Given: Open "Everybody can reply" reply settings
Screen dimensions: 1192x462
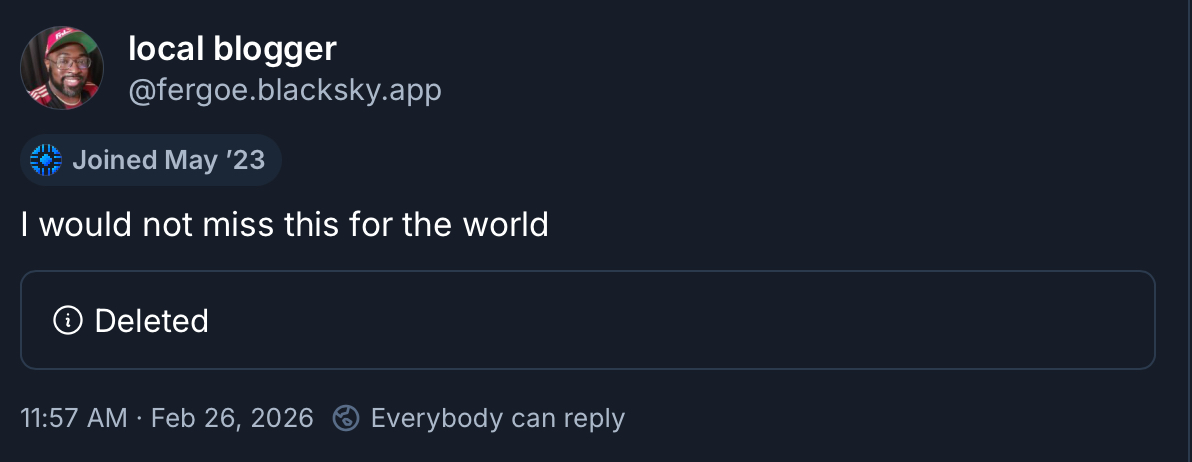Looking at the screenshot, I should [x=497, y=417].
